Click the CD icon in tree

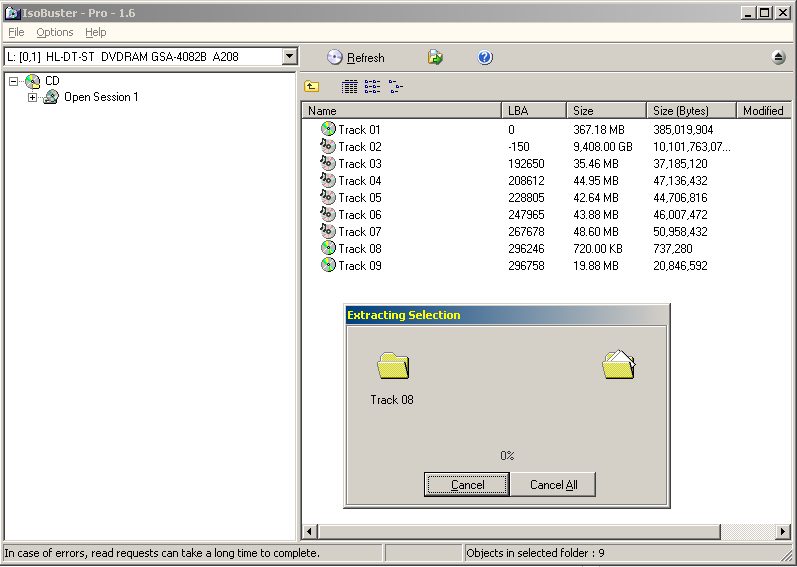click(x=33, y=81)
